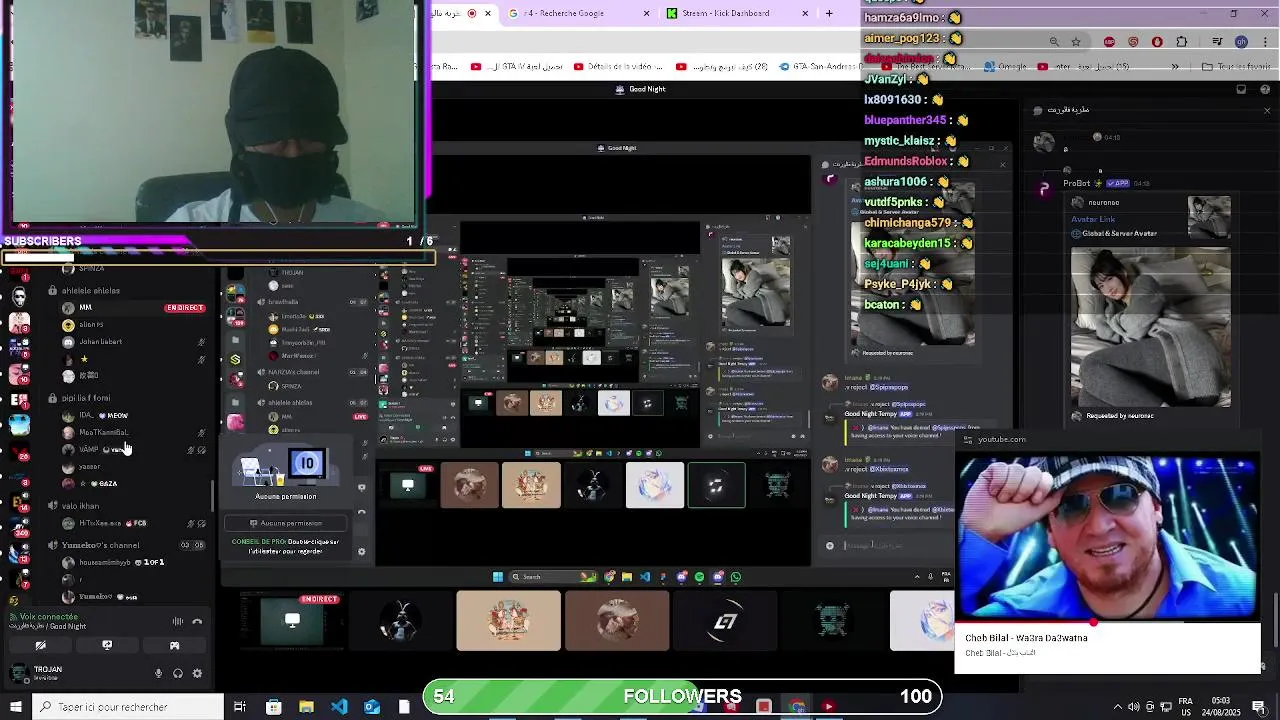Viewport: 1280px width, 720px height.
Task: Click the Discord channel list scrollbar
Action: click(212, 497)
